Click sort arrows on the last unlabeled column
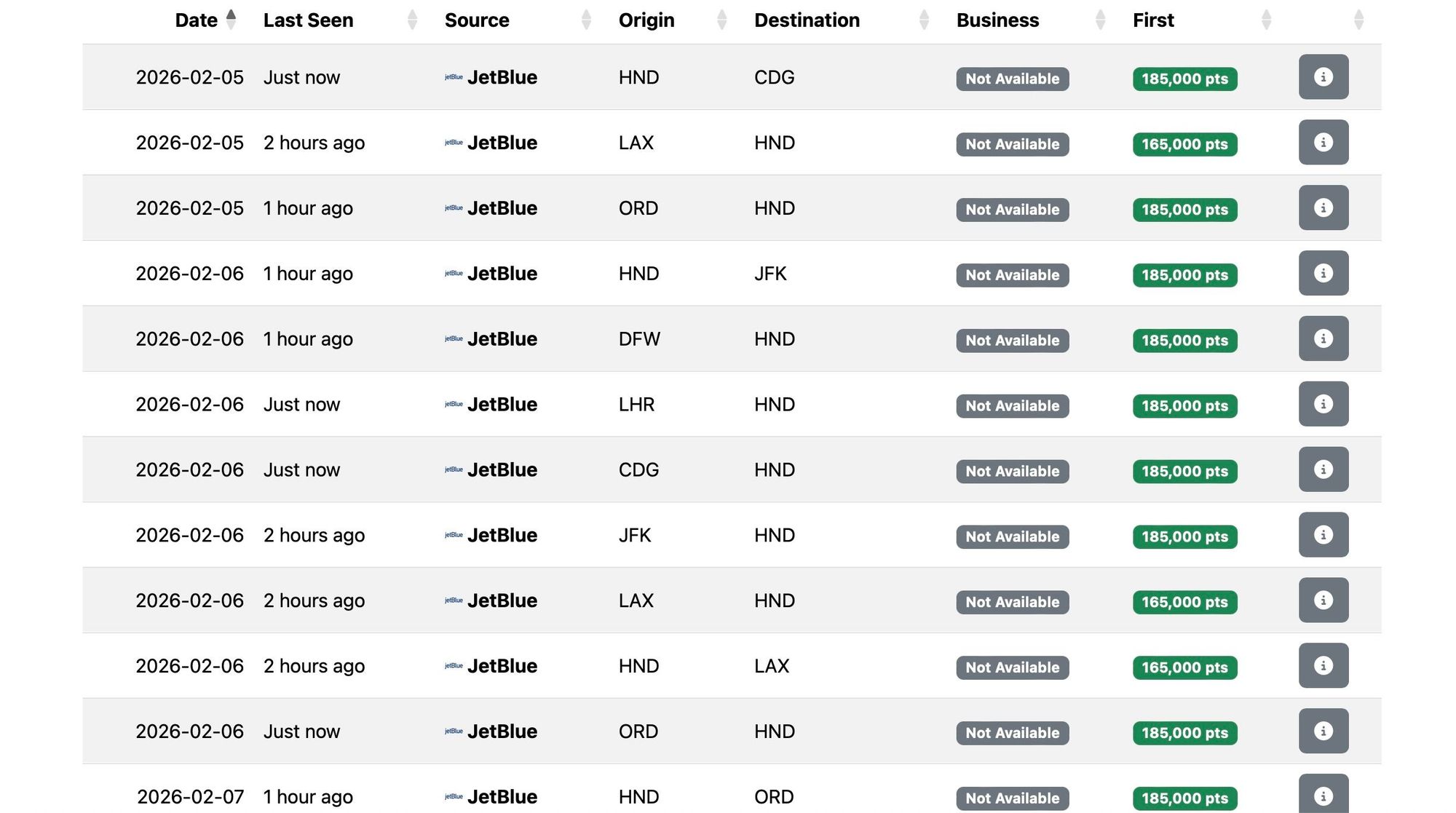This screenshot has width=1456, height=813. [1358, 20]
